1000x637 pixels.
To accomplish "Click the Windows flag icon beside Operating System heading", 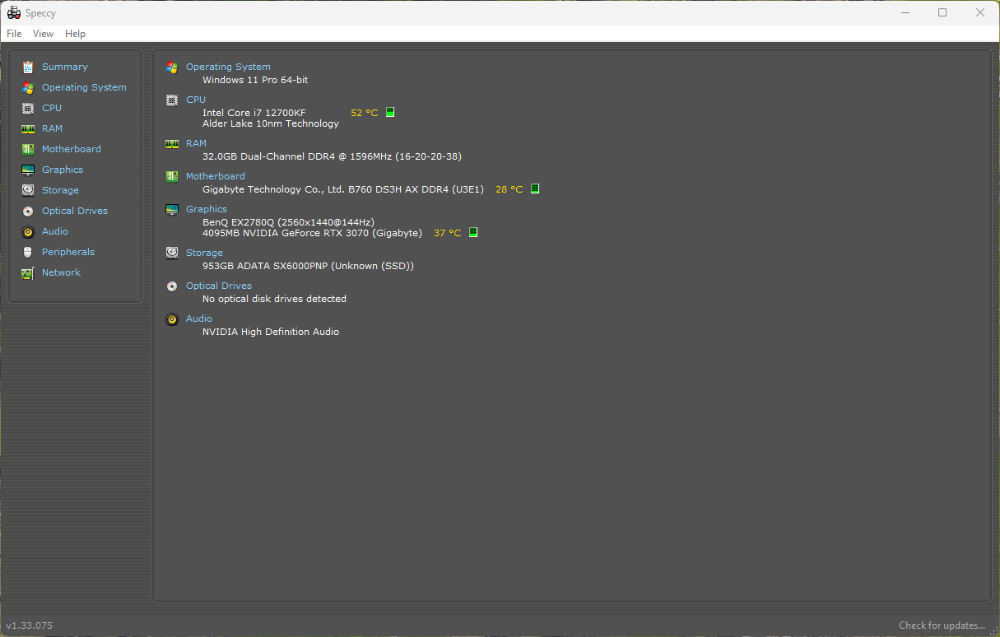I will click(x=172, y=67).
